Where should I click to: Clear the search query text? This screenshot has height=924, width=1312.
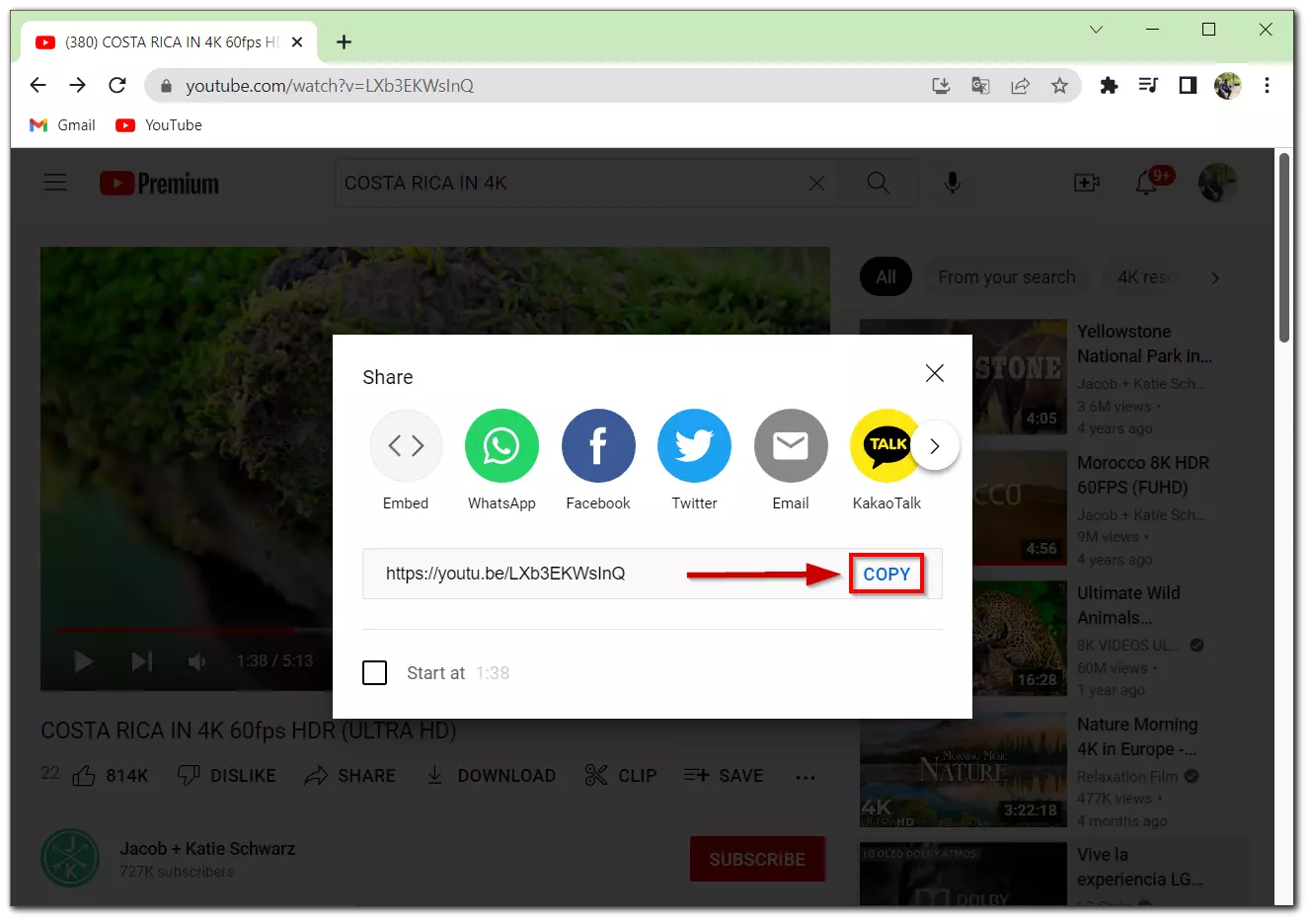(816, 184)
